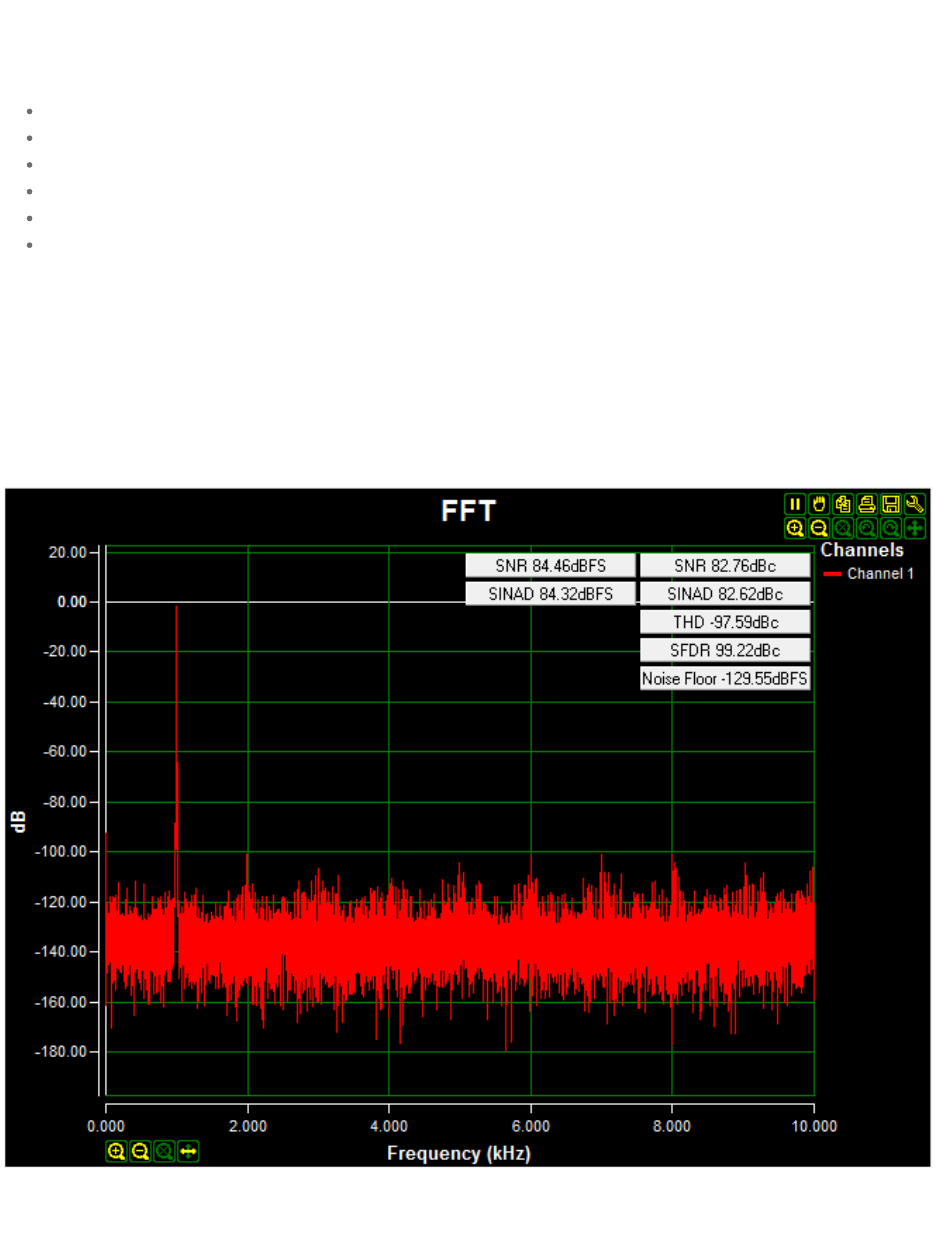Toggle Channel 1 in the legend
The height and width of the screenshot is (1260, 936).
[880, 574]
